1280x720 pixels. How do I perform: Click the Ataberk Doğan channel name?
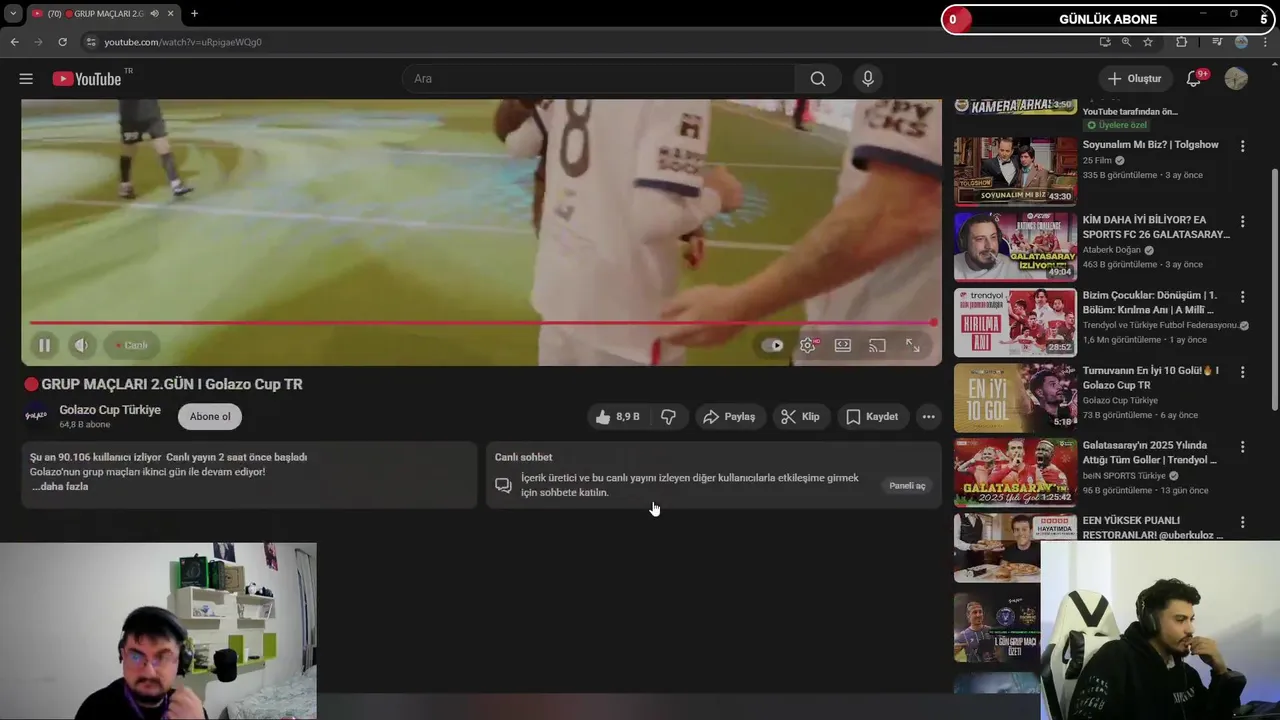pyautogui.click(x=1111, y=250)
